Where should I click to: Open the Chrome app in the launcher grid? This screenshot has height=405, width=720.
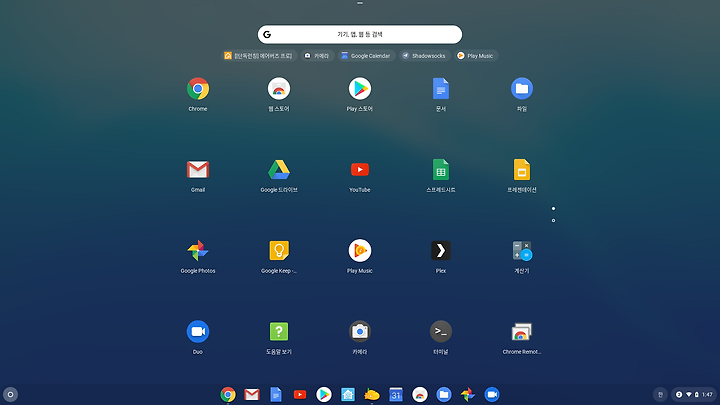pyautogui.click(x=198, y=89)
